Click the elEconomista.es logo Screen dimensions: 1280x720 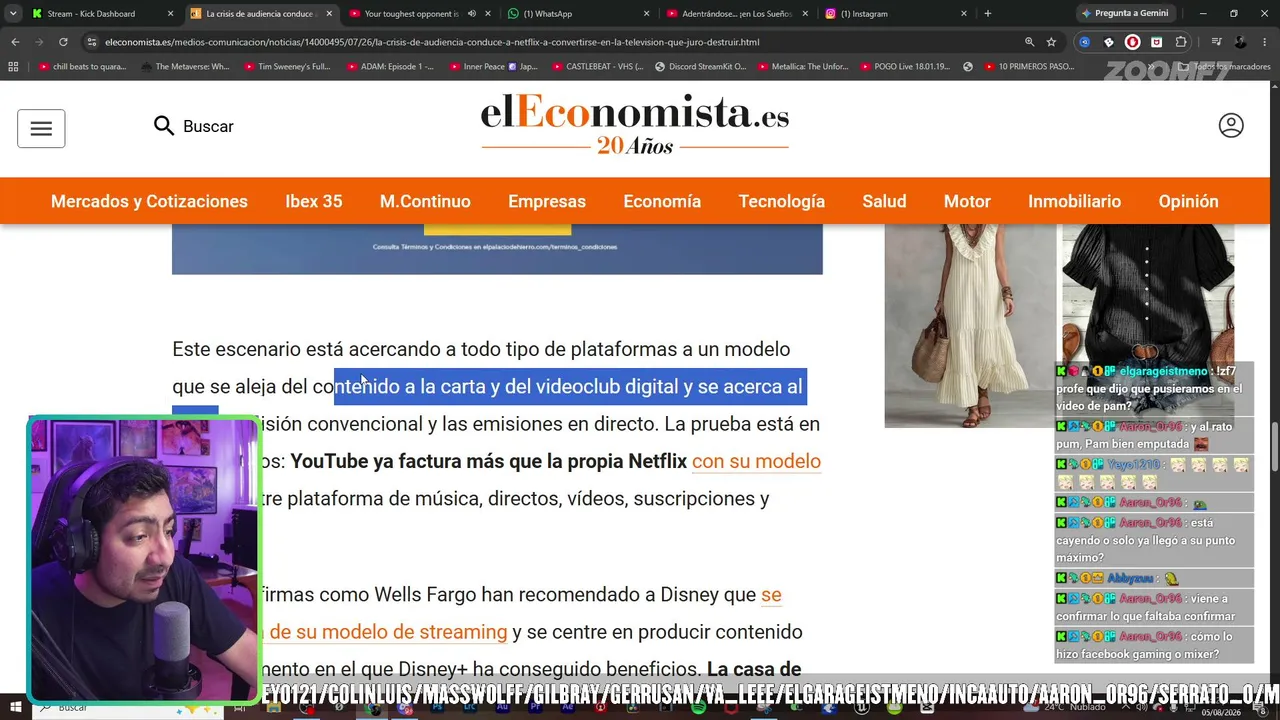coord(635,125)
